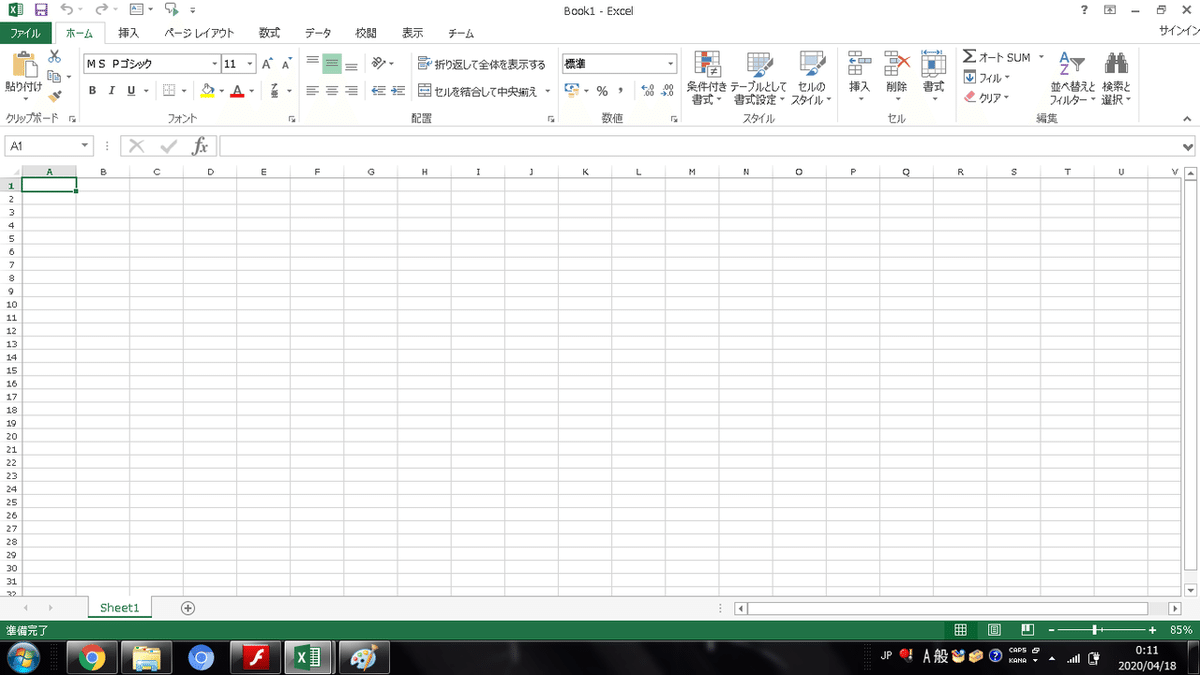Increase decimal places
Screen dimensions: 1200x675
coord(647,91)
